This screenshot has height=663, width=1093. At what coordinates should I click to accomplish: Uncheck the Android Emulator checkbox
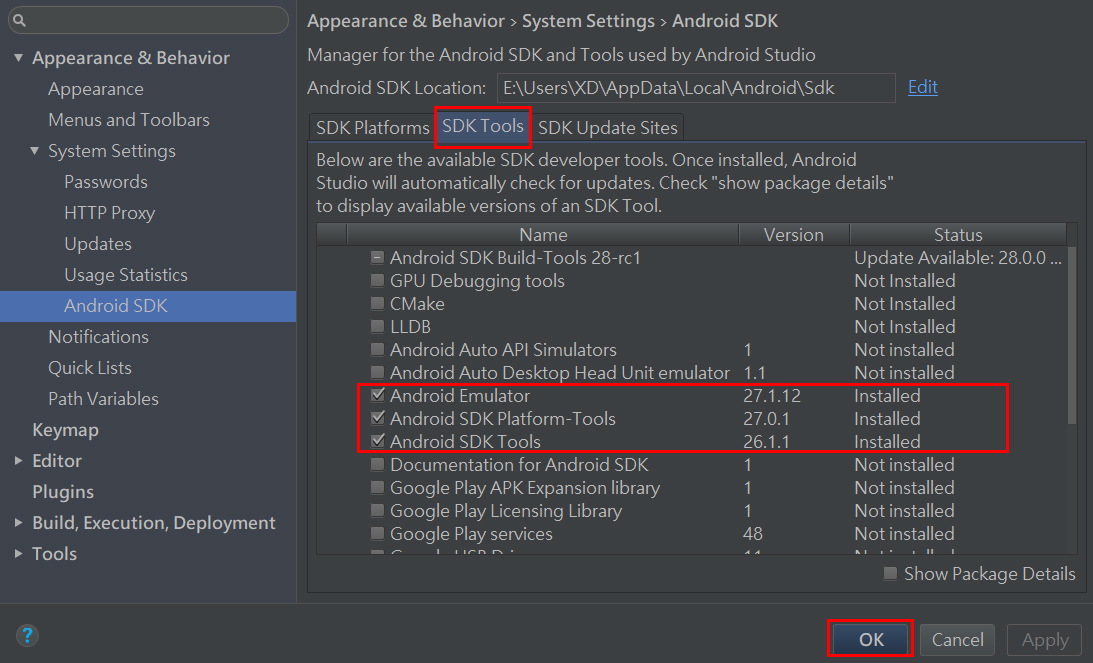pyautogui.click(x=377, y=395)
